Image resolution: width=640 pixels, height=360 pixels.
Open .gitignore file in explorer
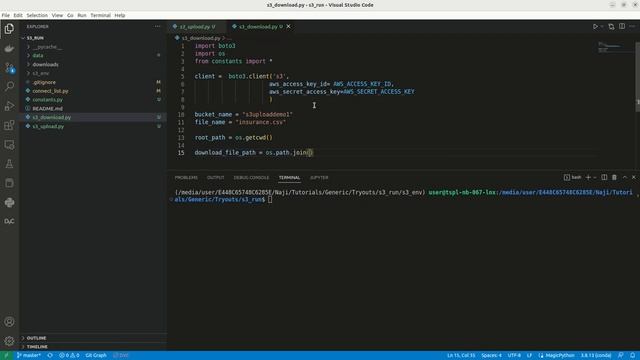pyautogui.click(x=93, y=82)
